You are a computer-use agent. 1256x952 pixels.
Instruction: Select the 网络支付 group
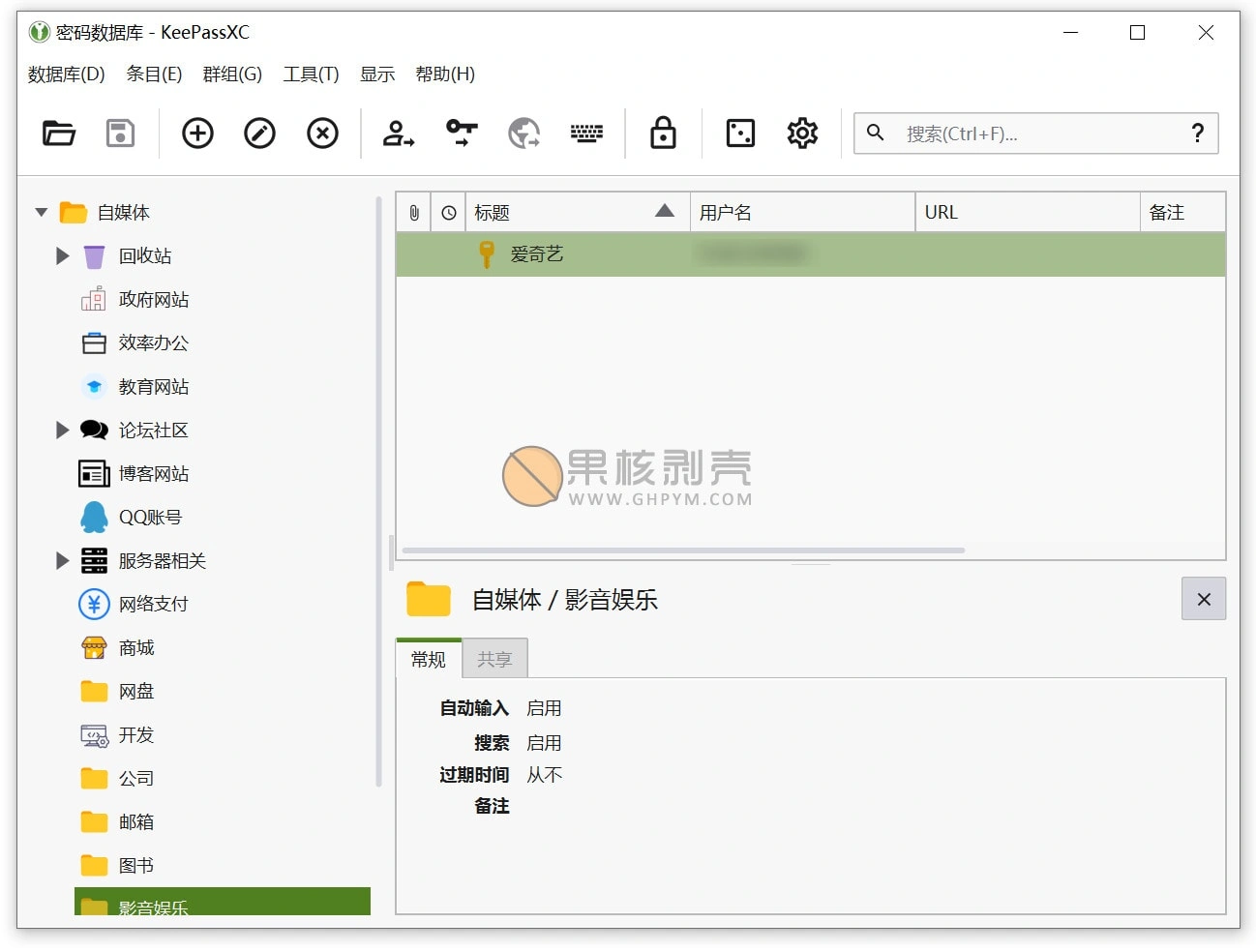pos(154,605)
